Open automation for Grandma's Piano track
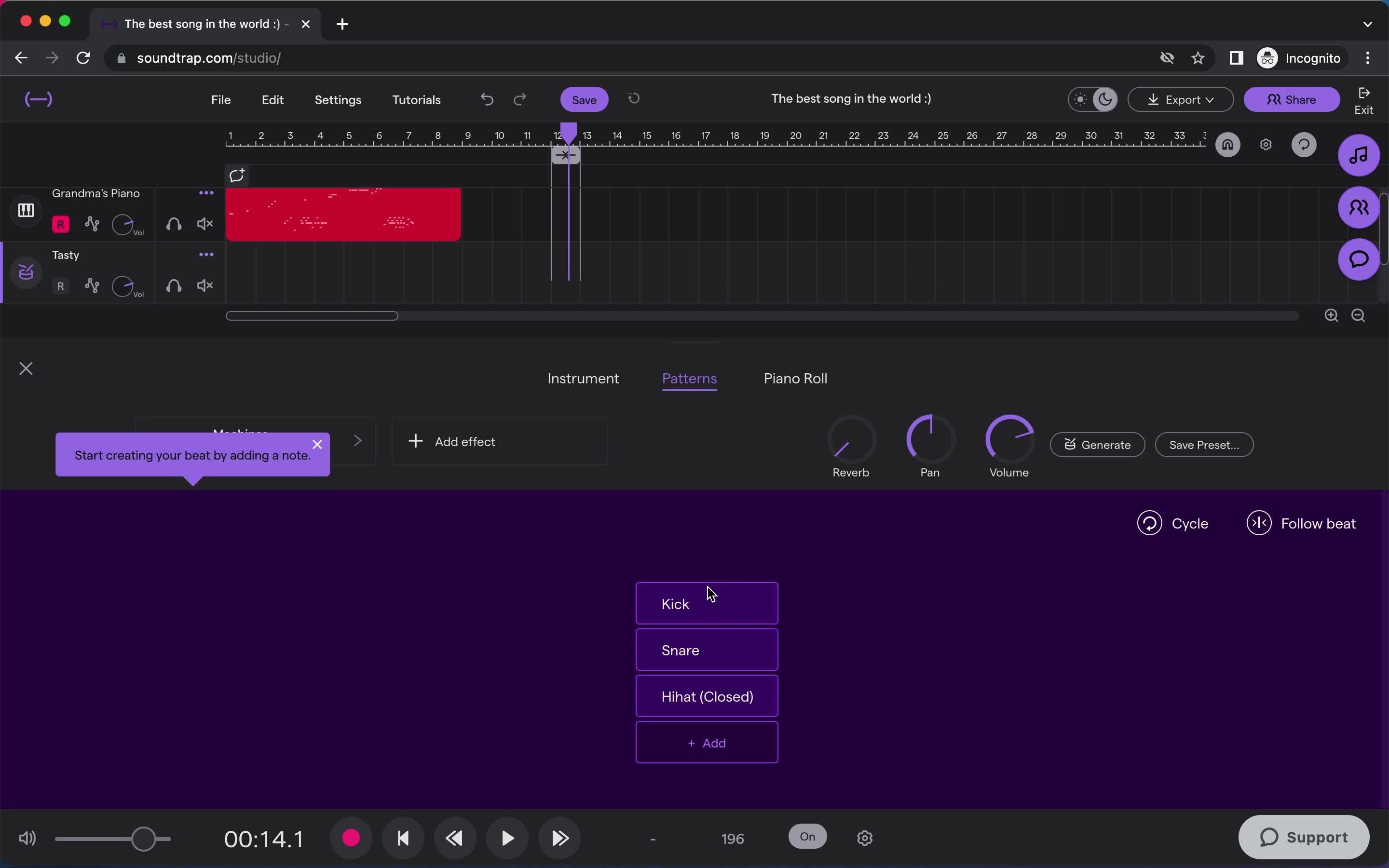The width and height of the screenshot is (1389, 868). point(92,223)
